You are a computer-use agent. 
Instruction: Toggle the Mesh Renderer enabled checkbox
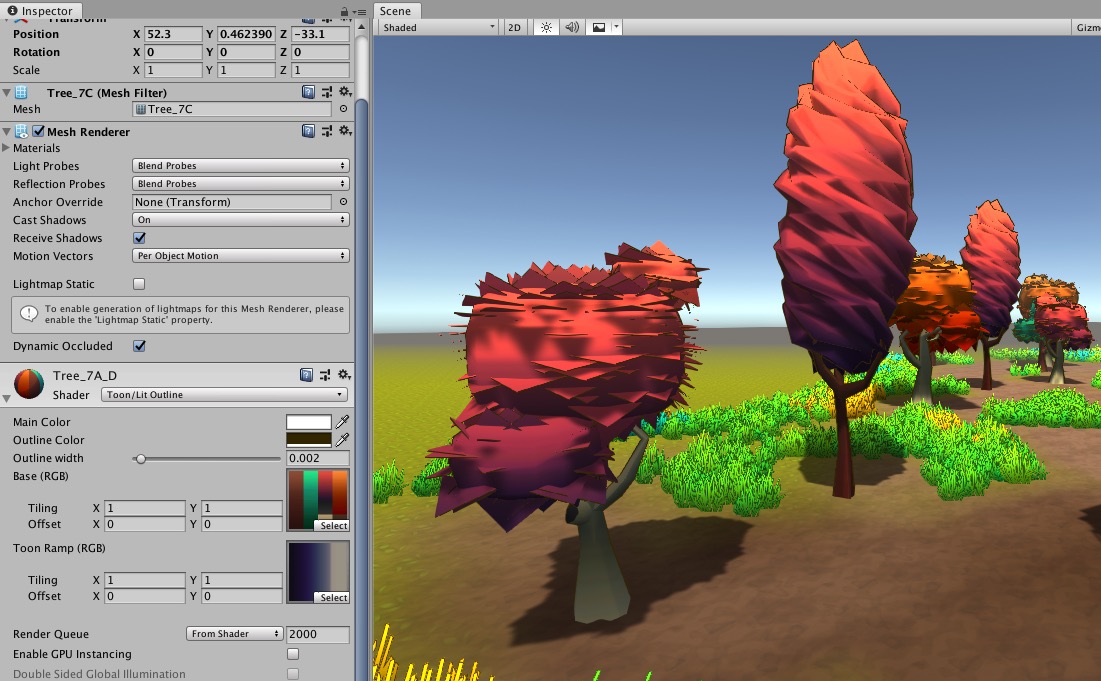(x=39, y=131)
